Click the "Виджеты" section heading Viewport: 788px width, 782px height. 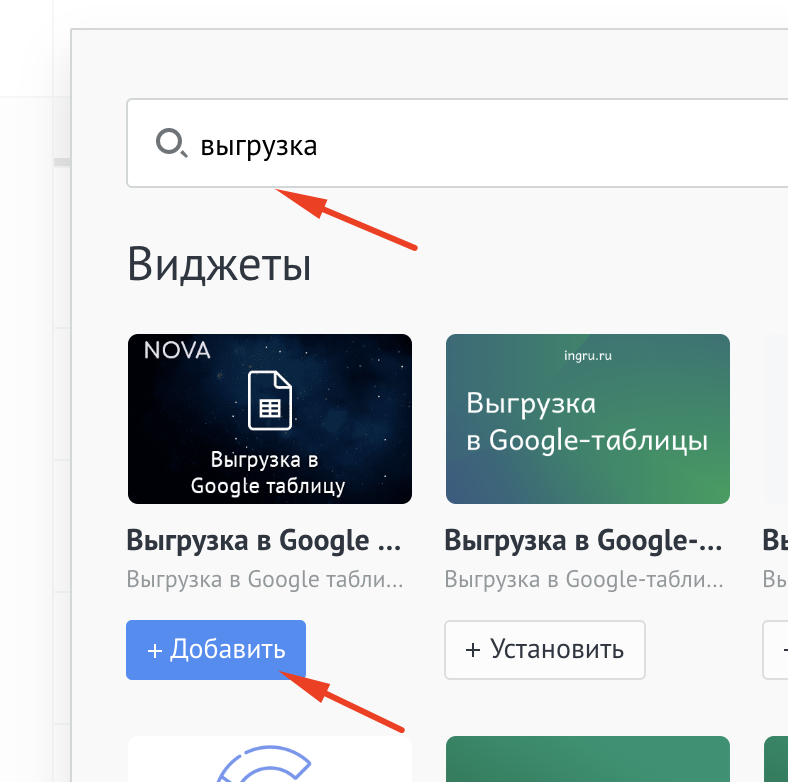pos(219,265)
